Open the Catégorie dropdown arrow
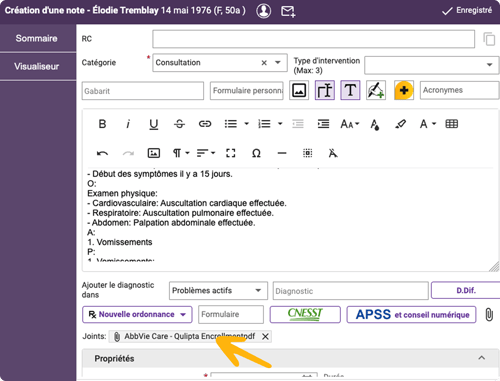The width and height of the screenshot is (500, 381). (278, 63)
